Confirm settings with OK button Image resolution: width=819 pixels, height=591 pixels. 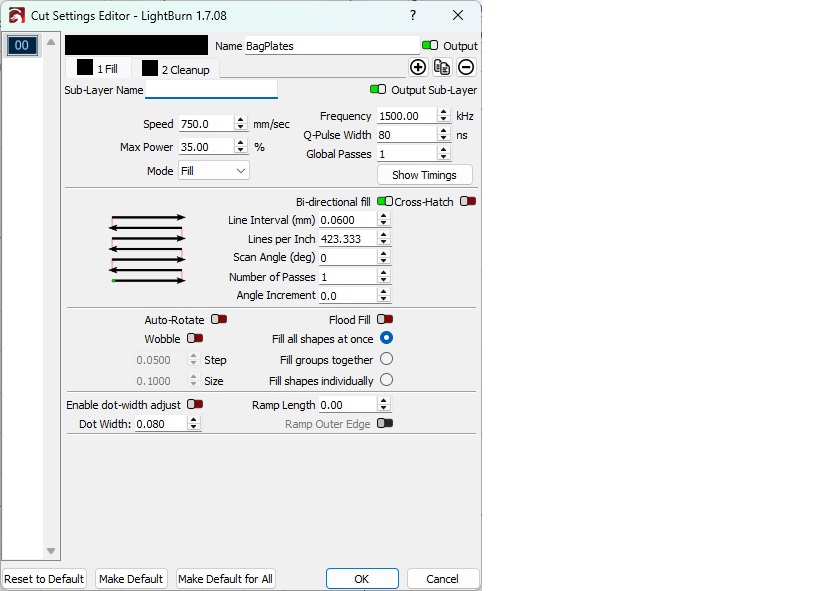362,579
